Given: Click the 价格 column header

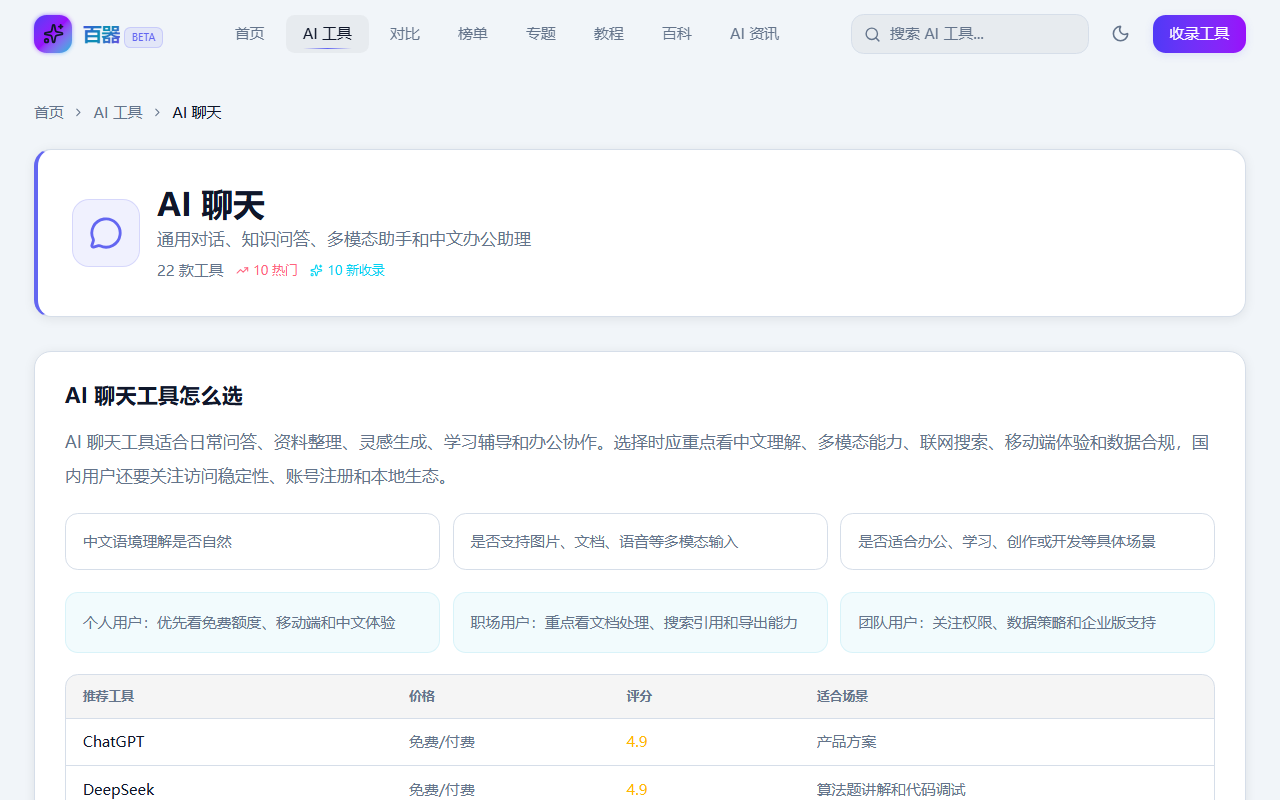Looking at the screenshot, I should pyautogui.click(x=422, y=697).
